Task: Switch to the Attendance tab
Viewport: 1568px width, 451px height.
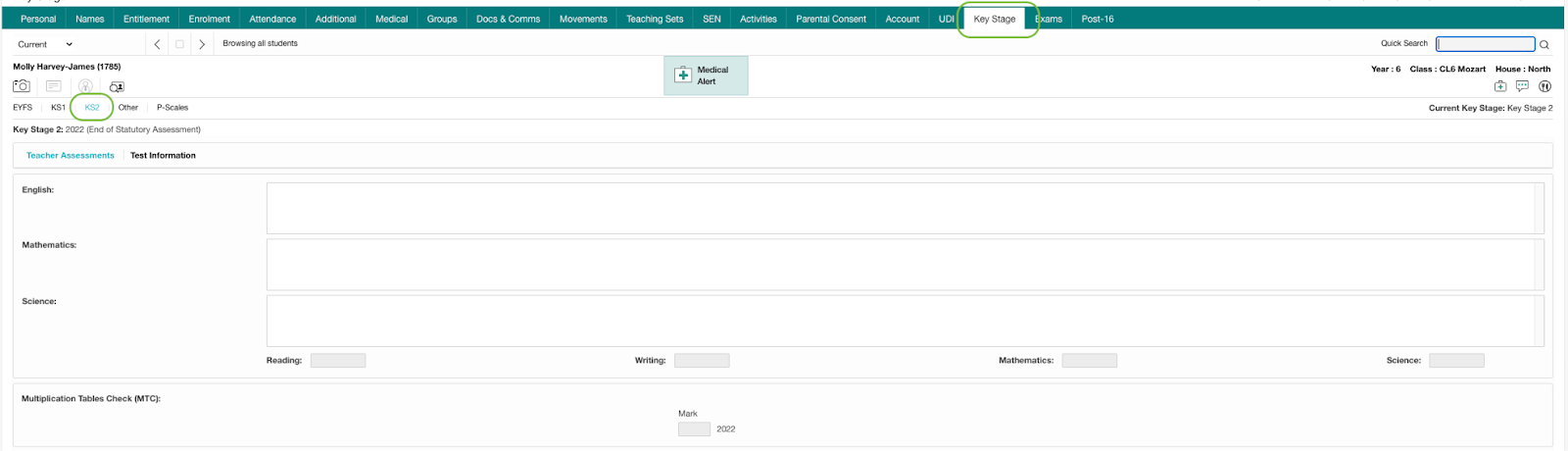Action: click(x=272, y=19)
